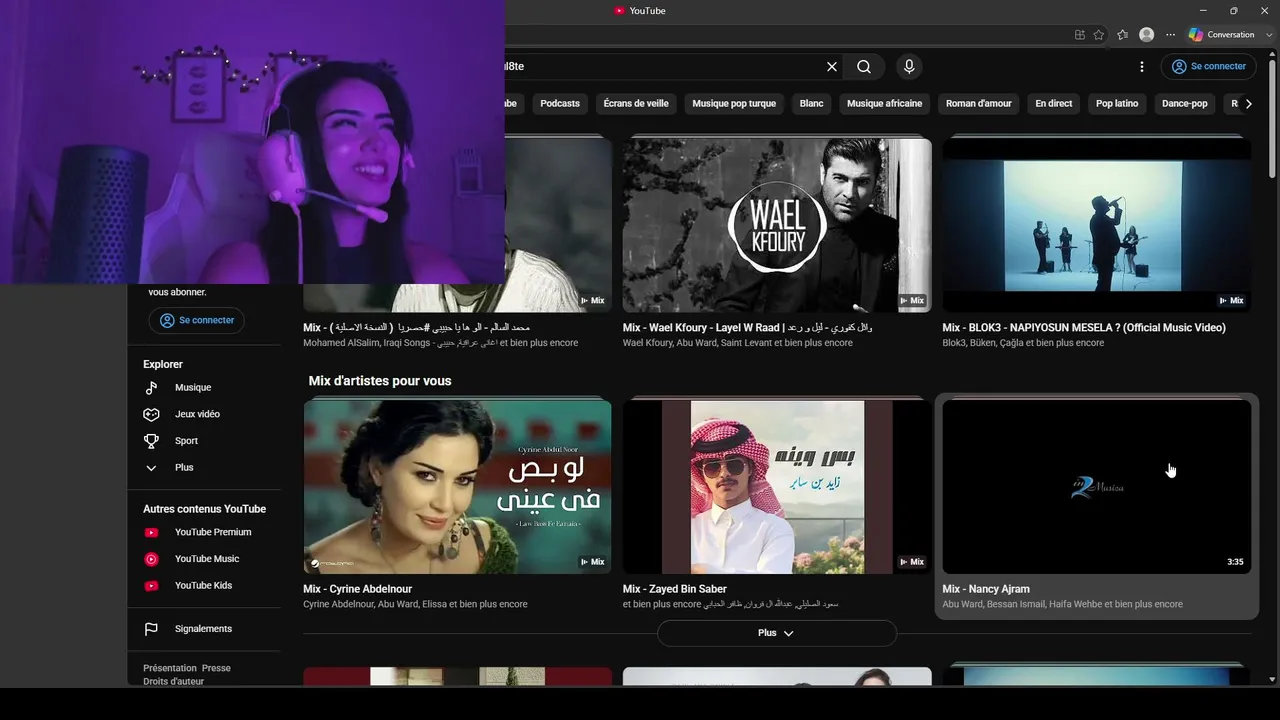
Task: Select the Podcasts category chip
Action: (x=560, y=104)
